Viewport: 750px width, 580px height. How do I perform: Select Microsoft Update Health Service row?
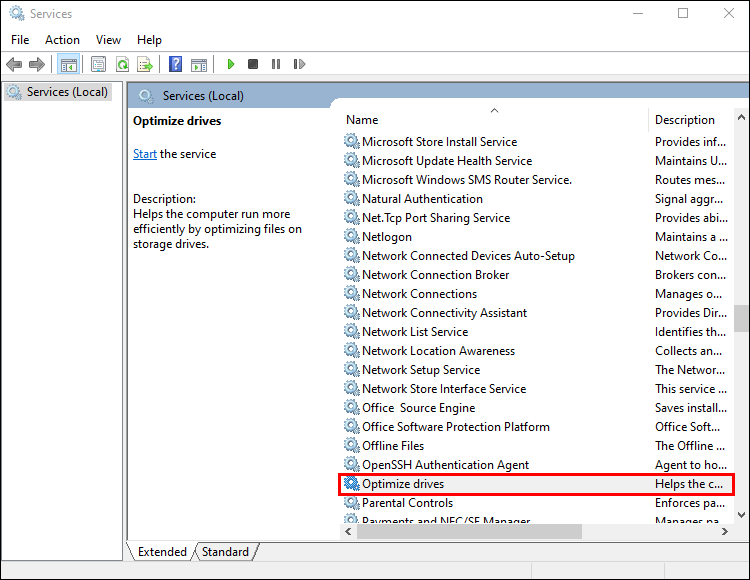[537, 161]
